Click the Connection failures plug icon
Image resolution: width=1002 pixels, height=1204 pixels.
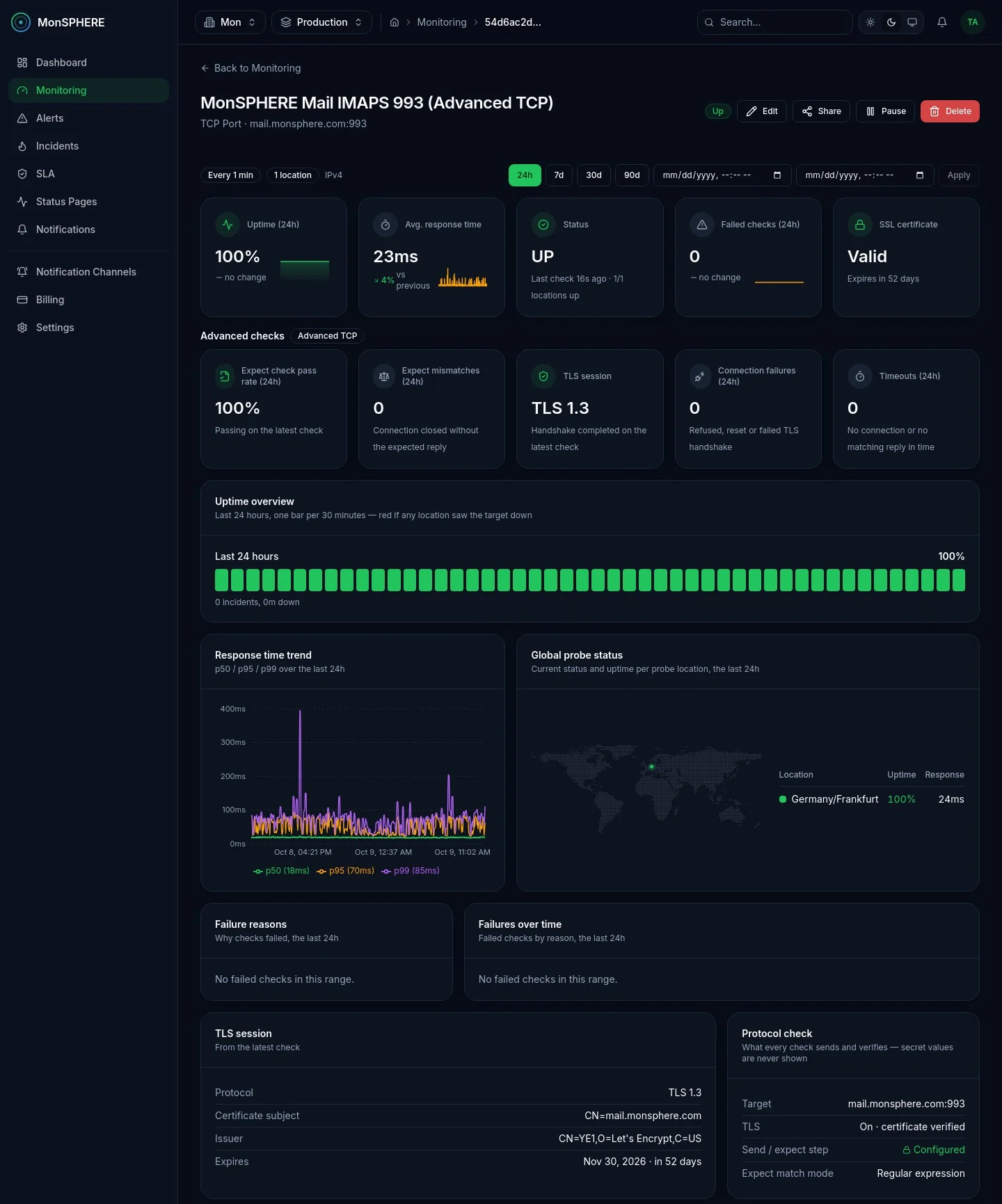tap(700, 376)
